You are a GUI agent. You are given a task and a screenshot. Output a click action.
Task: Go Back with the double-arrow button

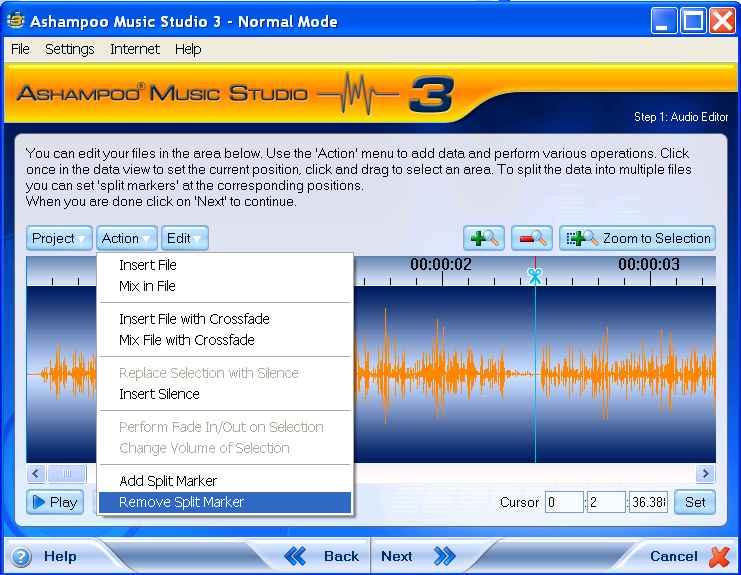pos(321,556)
